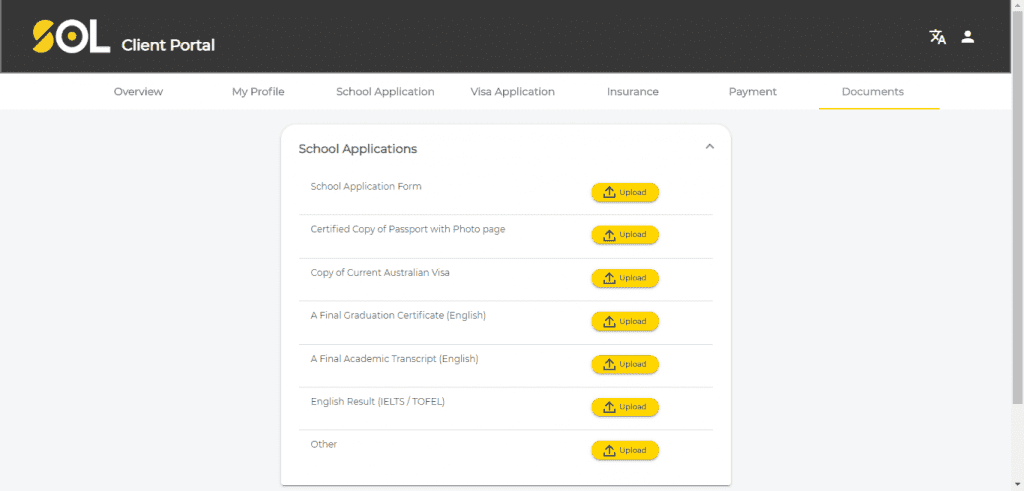Click the language translate icon
The image size is (1024, 491).
[x=937, y=37]
